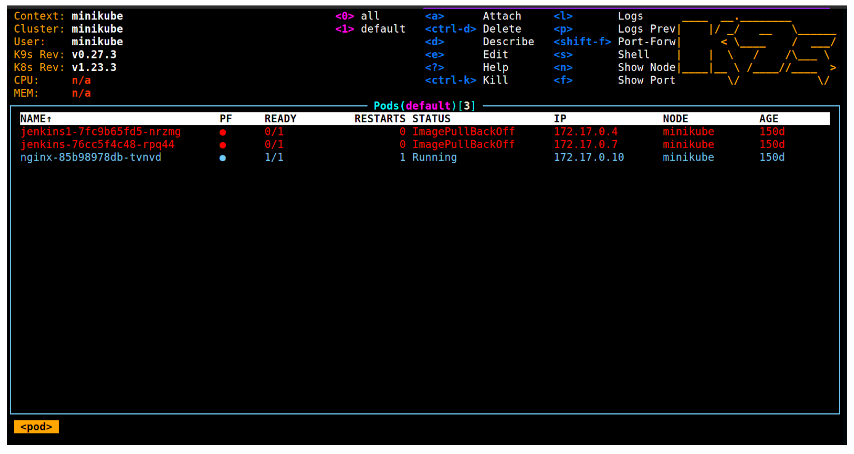Click IP address 172.17.0.10

tap(589, 157)
